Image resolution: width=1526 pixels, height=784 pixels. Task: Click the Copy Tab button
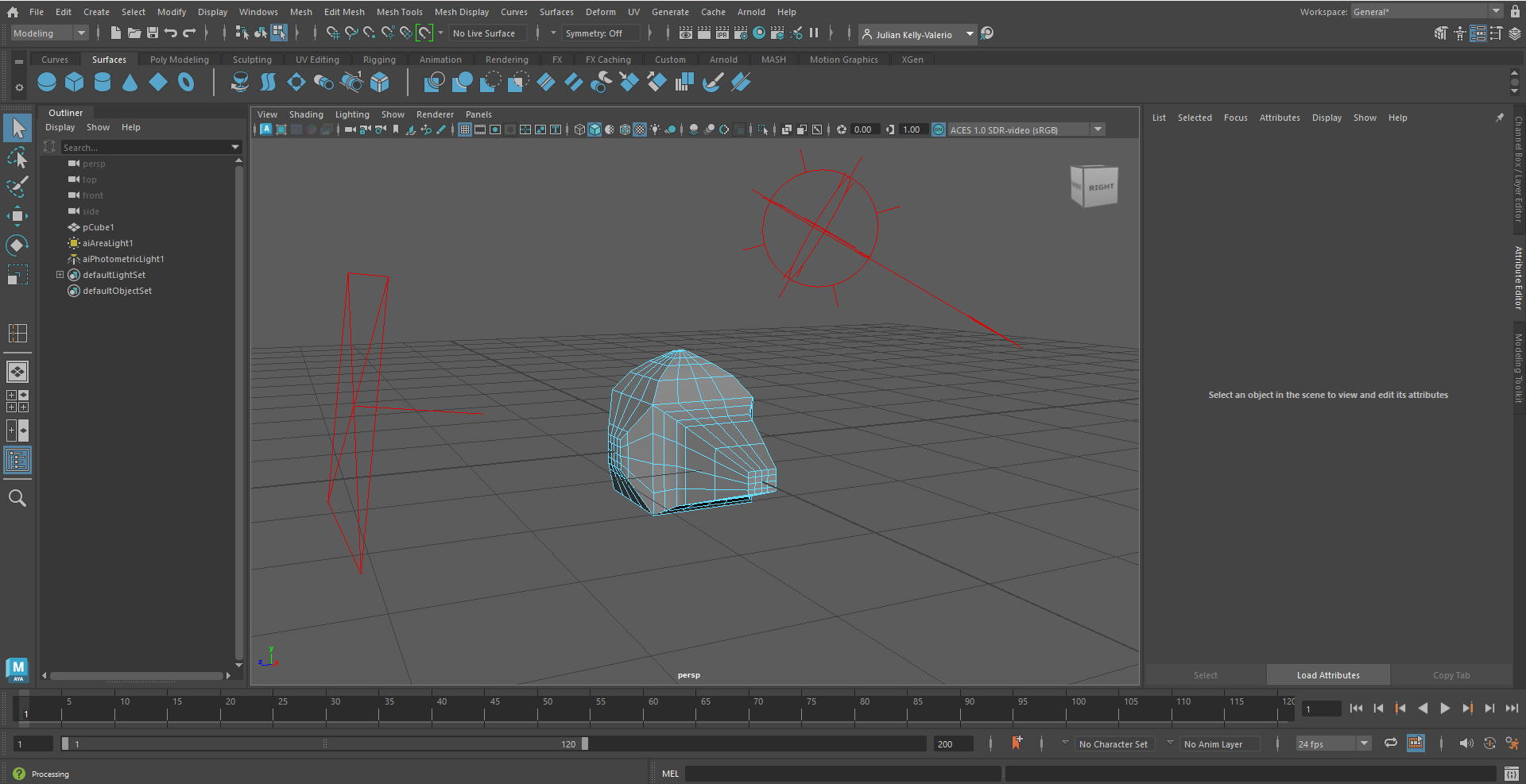[x=1450, y=675]
